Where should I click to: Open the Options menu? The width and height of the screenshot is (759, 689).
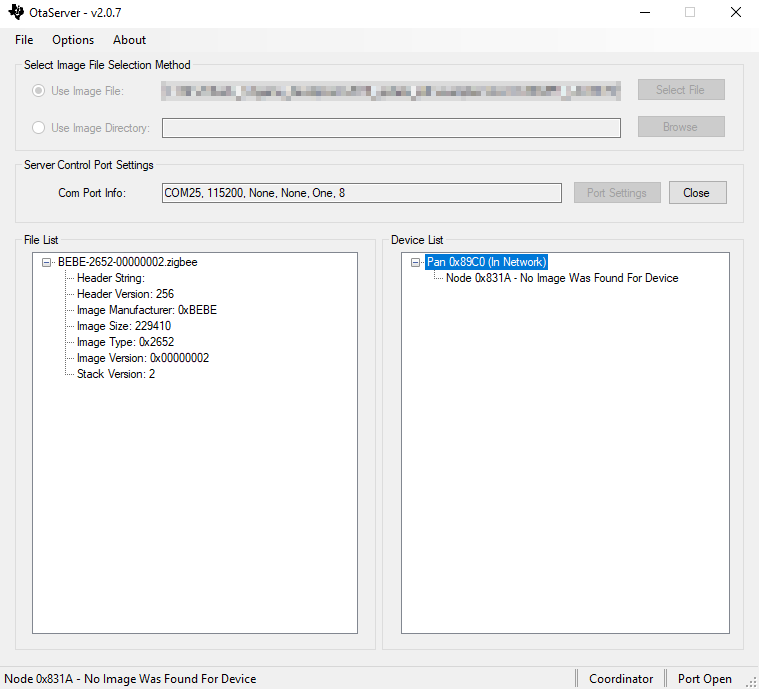pyautogui.click(x=73, y=40)
